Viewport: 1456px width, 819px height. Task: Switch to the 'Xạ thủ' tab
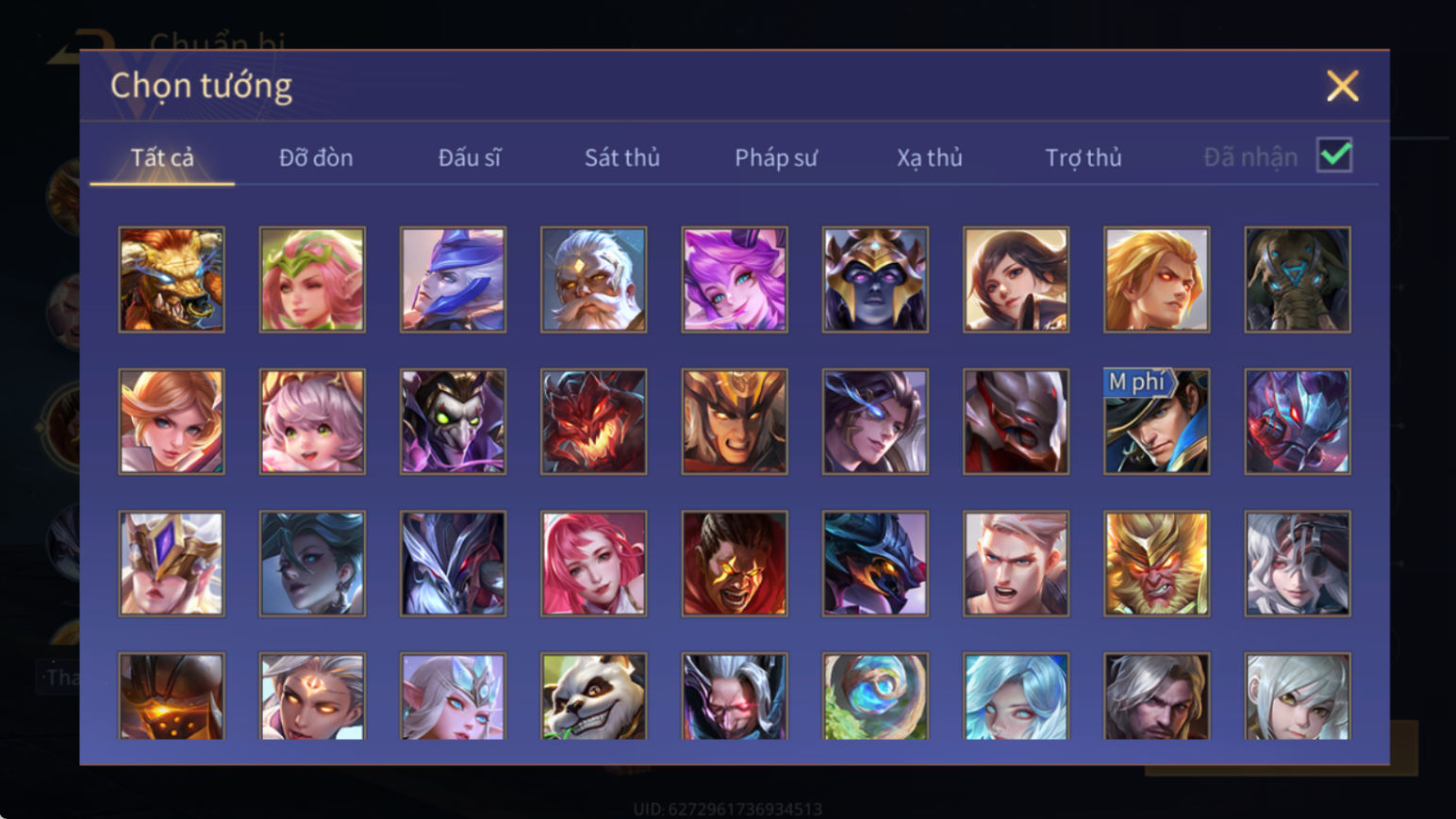click(x=930, y=157)
